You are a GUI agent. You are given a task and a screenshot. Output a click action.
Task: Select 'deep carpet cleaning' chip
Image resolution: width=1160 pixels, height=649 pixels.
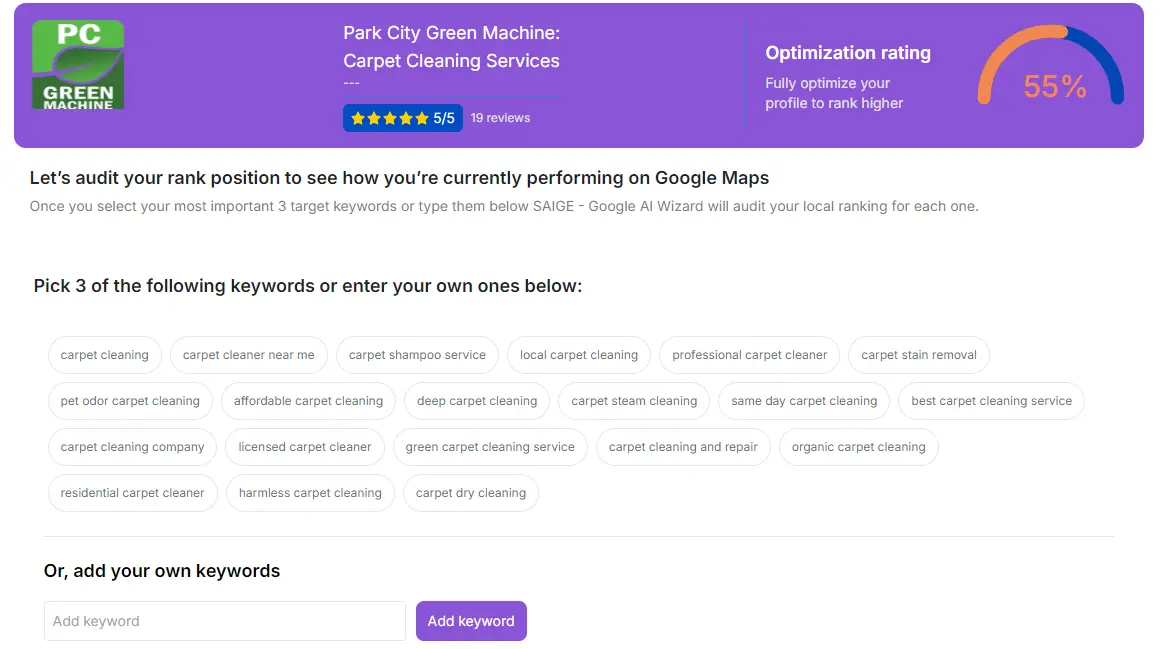click(477, 401)
